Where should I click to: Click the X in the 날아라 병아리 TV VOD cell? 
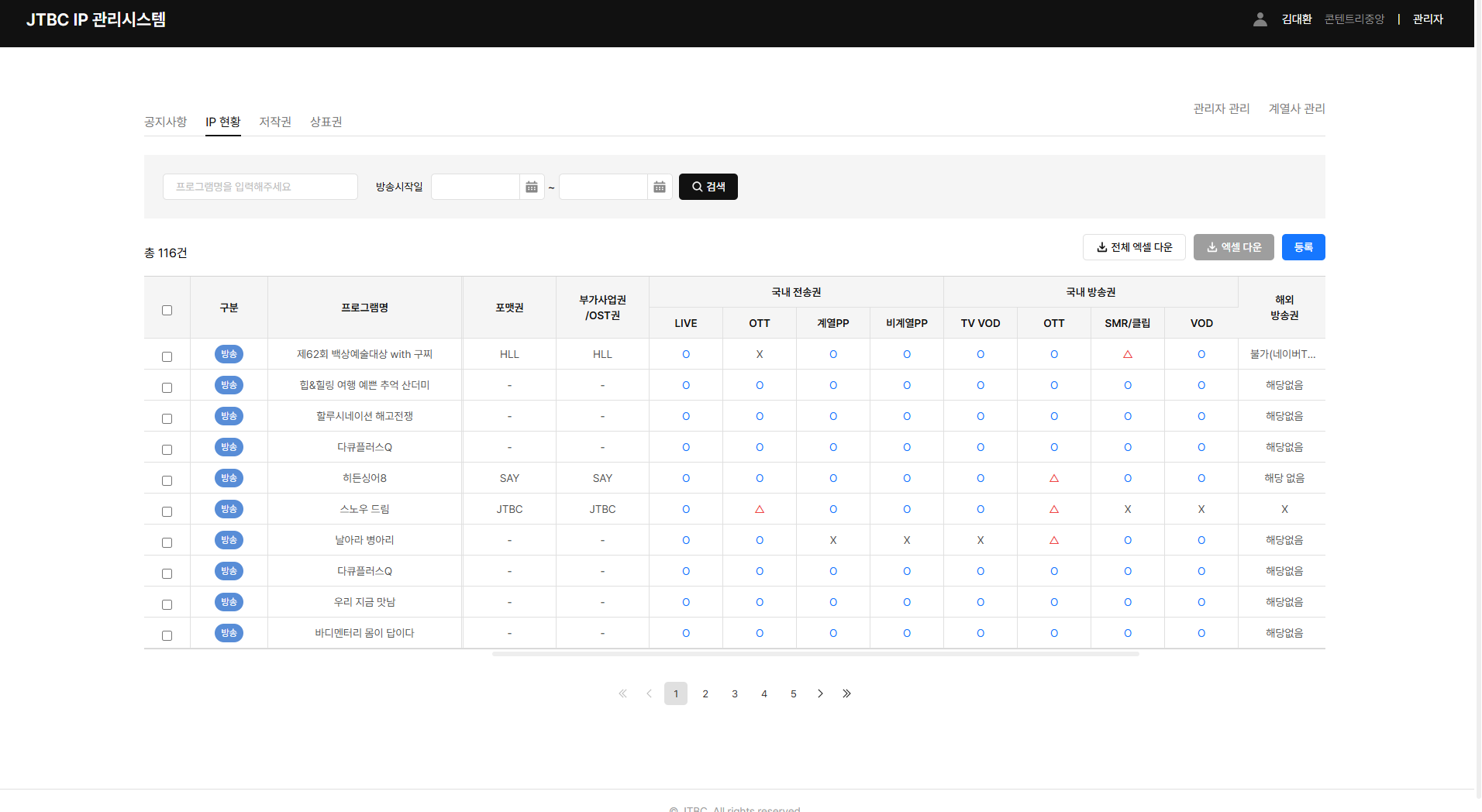(x=981, y=540)
